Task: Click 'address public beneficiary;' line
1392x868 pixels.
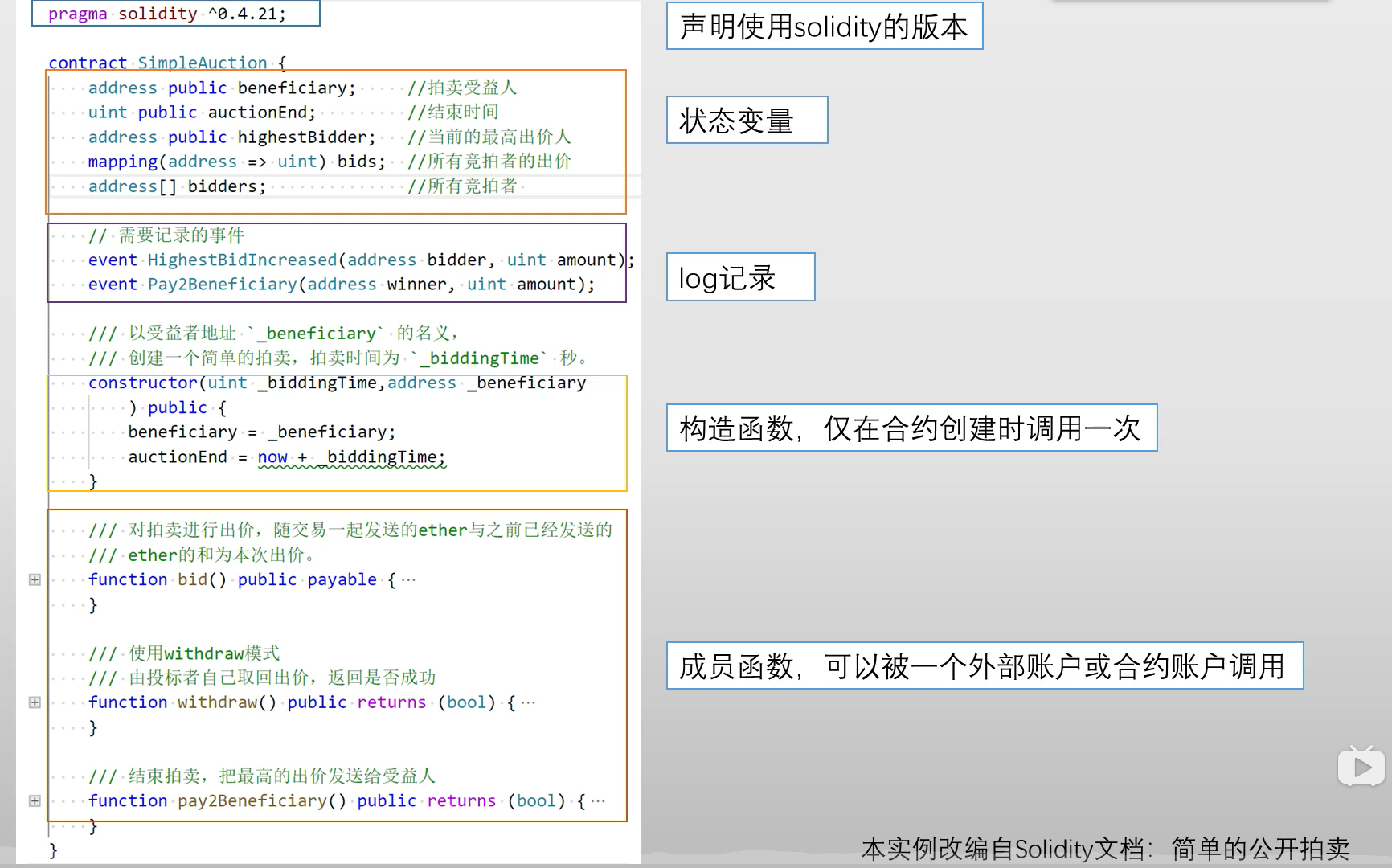Action: (x=222, y=88)
